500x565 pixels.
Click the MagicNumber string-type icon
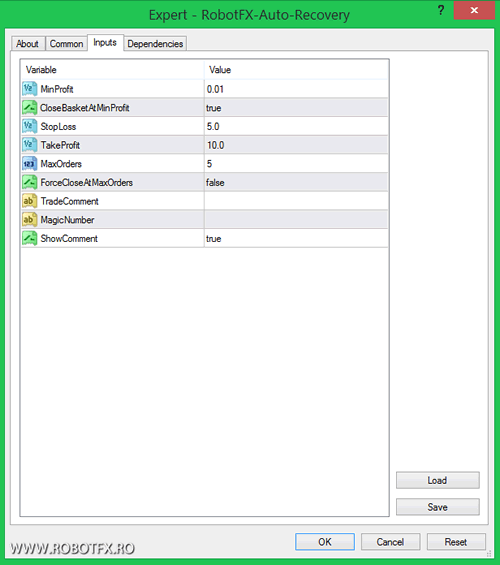click(30, 220)
